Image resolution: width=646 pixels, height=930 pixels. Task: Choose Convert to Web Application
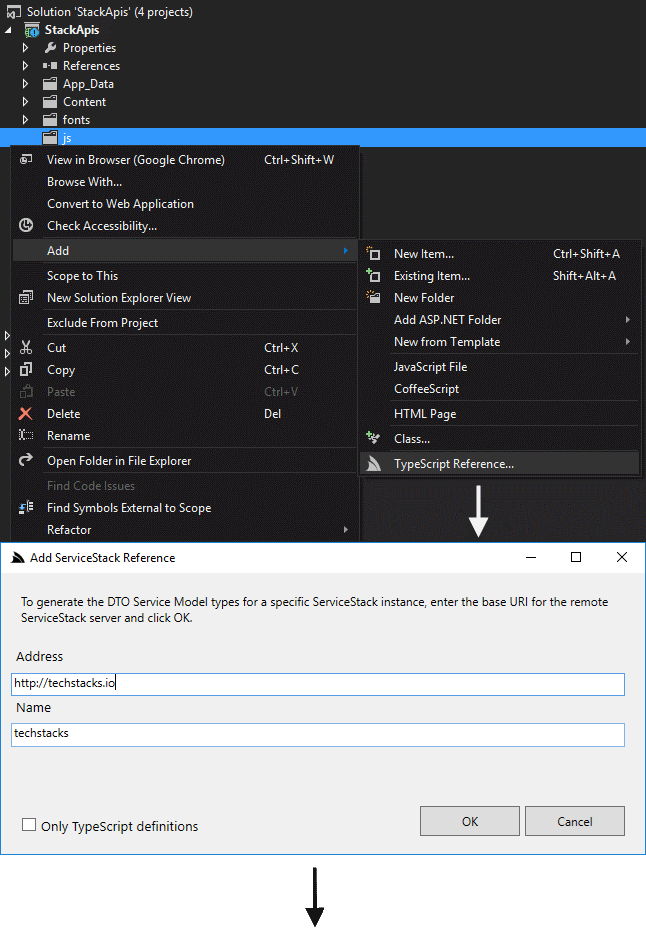[x=185, y=203]
